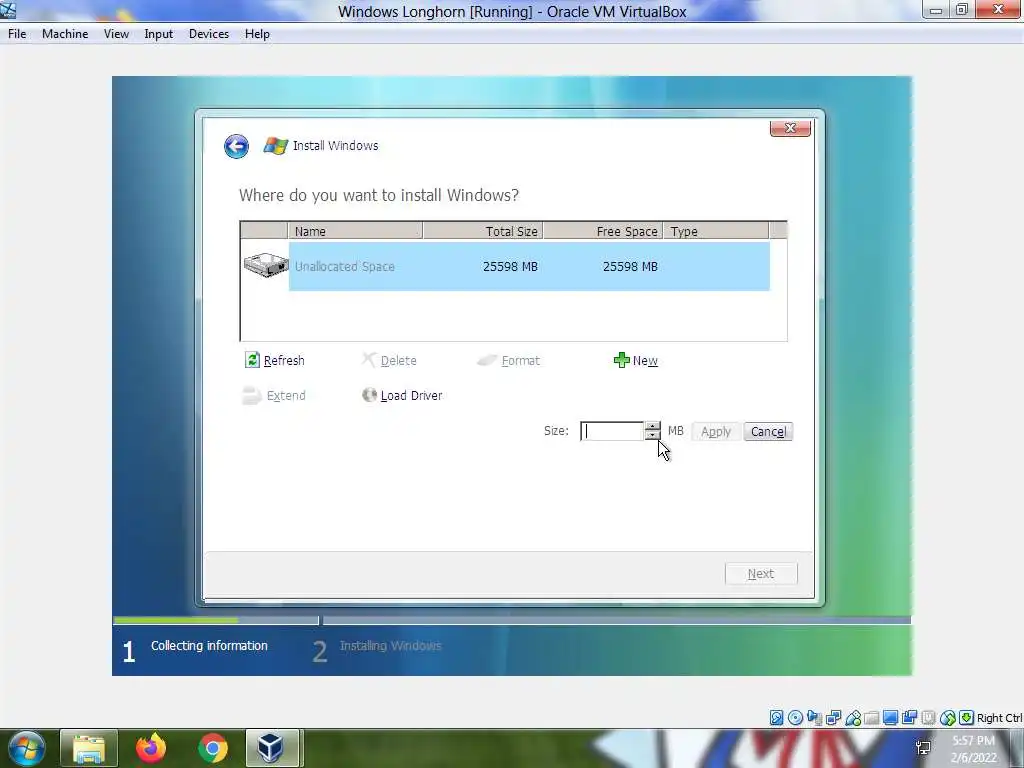
Task: Click the New partition link
Action: click(645, 360)
